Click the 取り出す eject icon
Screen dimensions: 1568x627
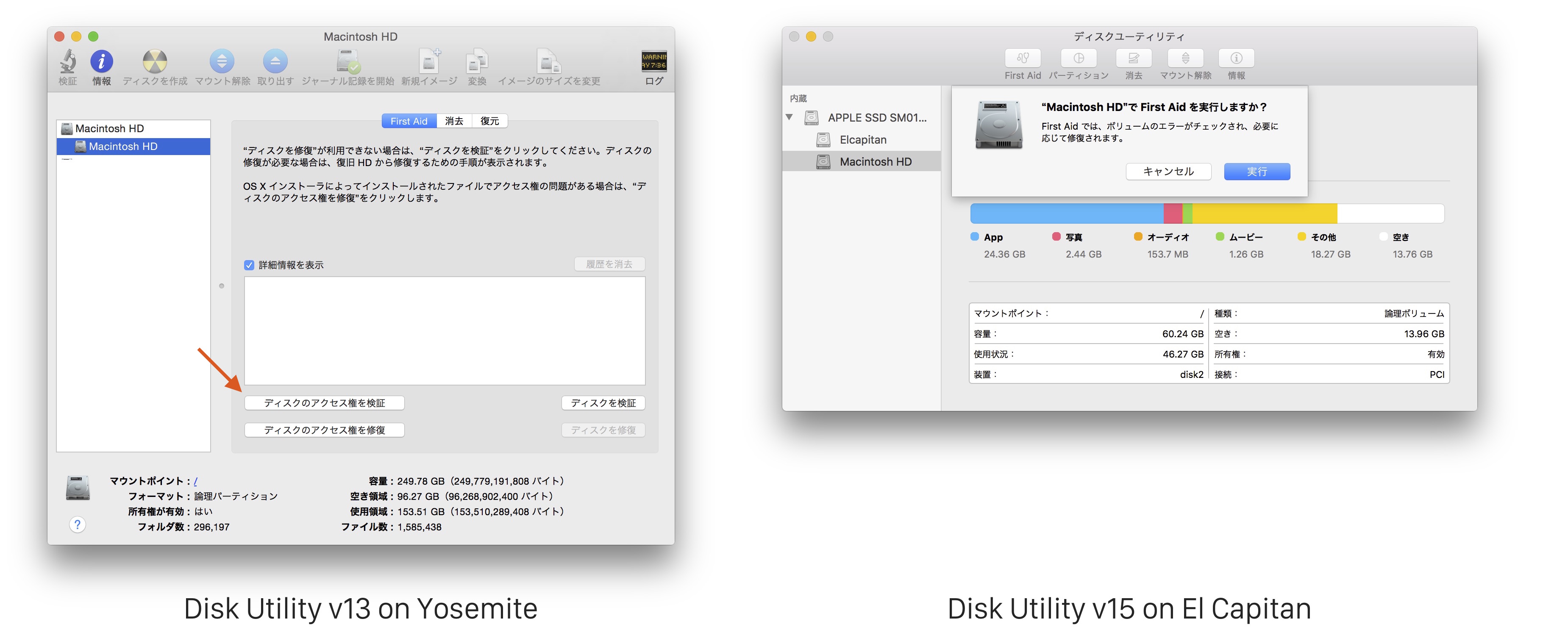pos(275,61)
